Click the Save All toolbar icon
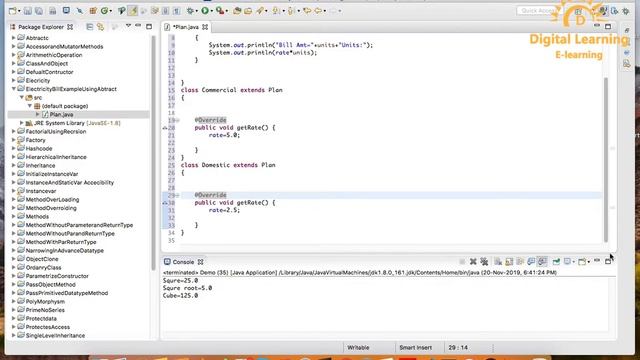Image resolution: width=640 pixels, height=360 pixels. pyautogui.click(x=39, y=11)
